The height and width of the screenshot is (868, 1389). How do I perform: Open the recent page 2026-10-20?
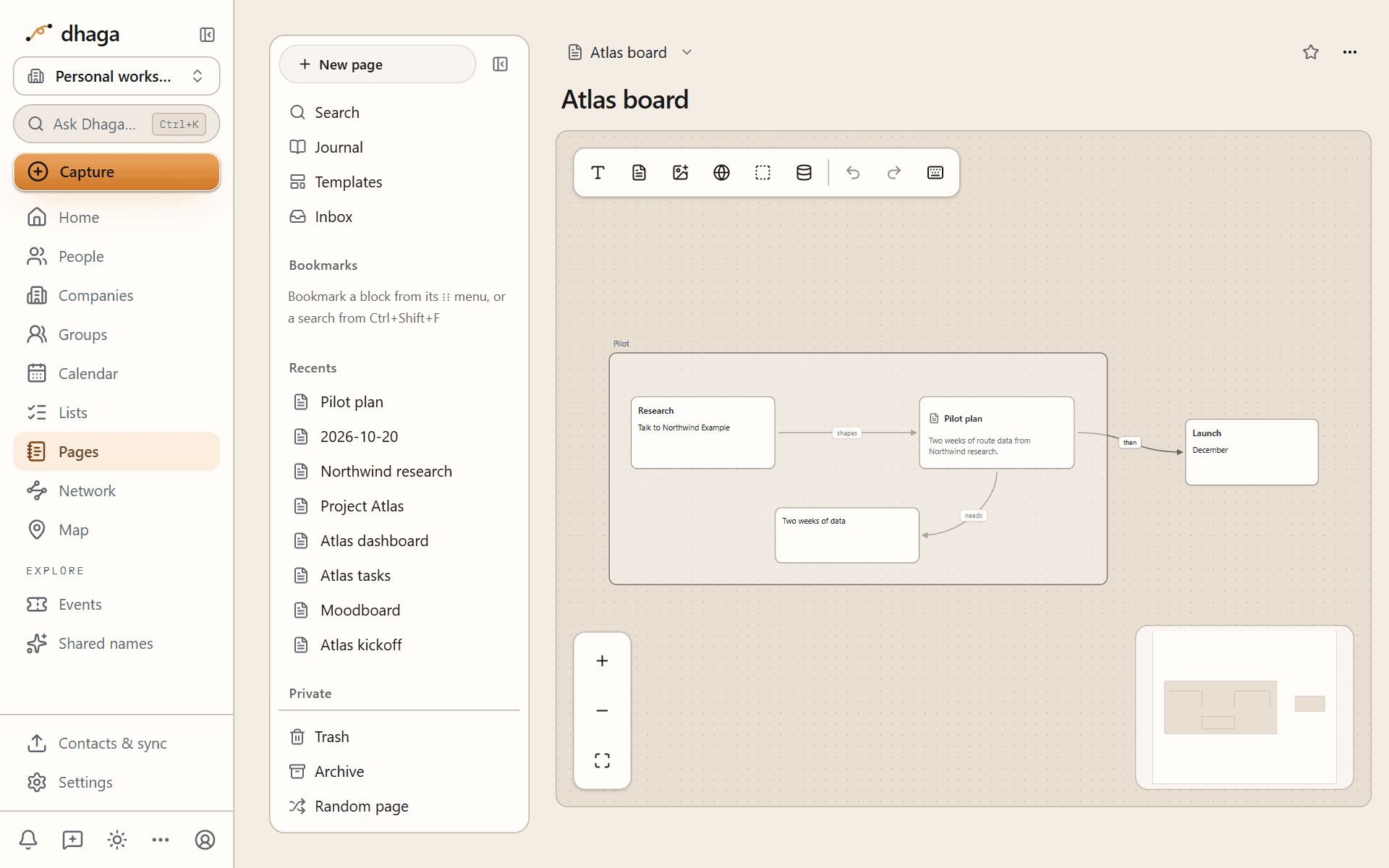tap(399, 436)
